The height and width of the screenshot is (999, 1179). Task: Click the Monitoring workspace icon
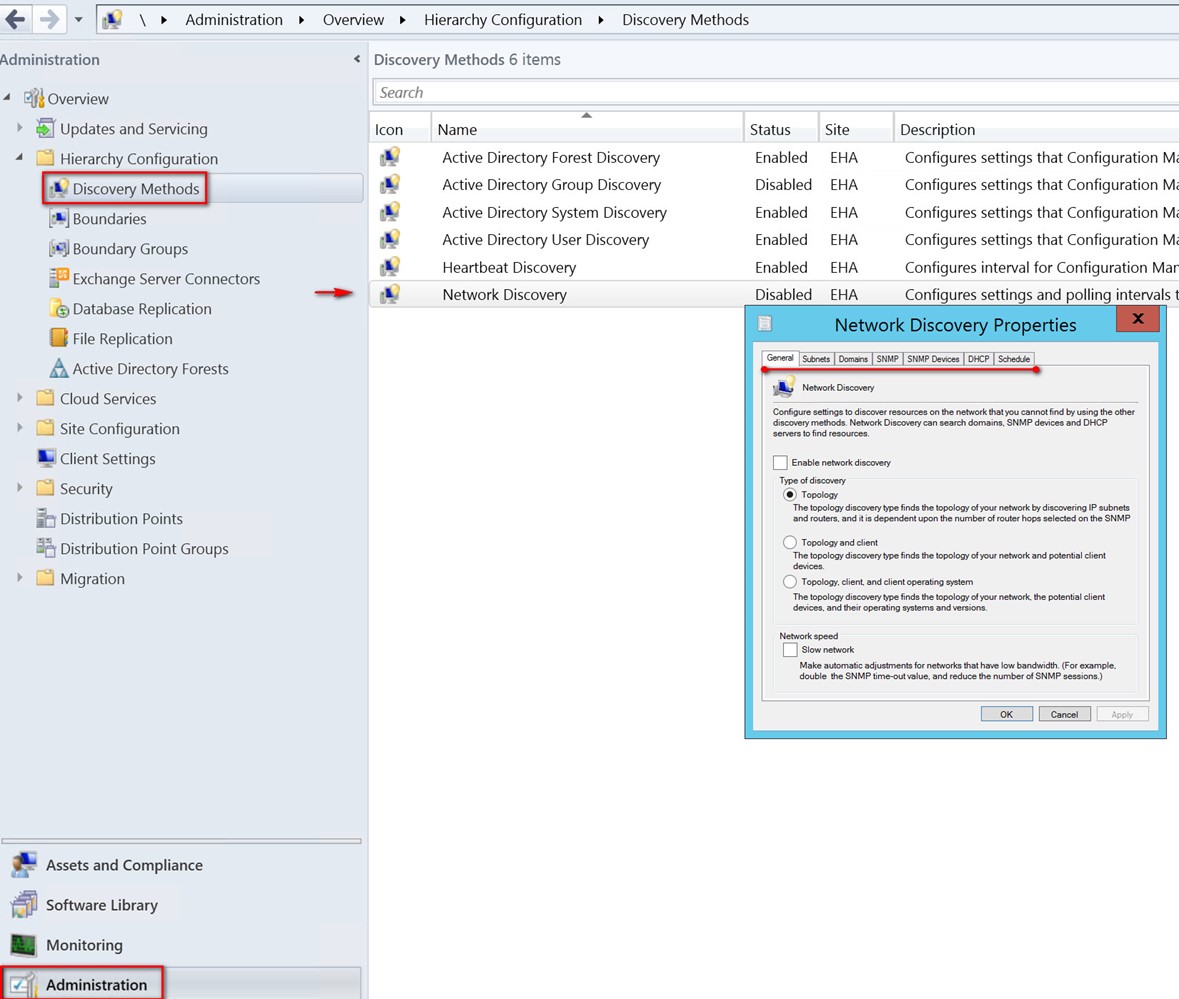[x=24, y=945]
